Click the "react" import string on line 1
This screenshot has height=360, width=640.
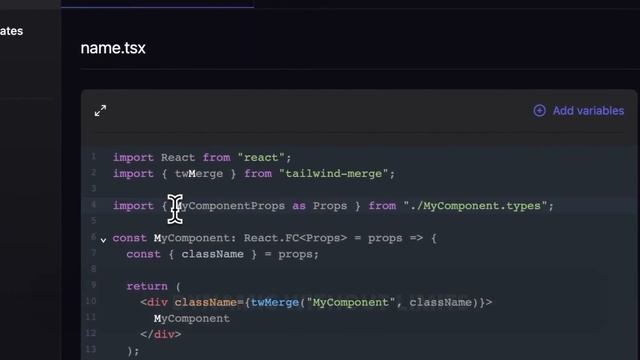(261, 158)
